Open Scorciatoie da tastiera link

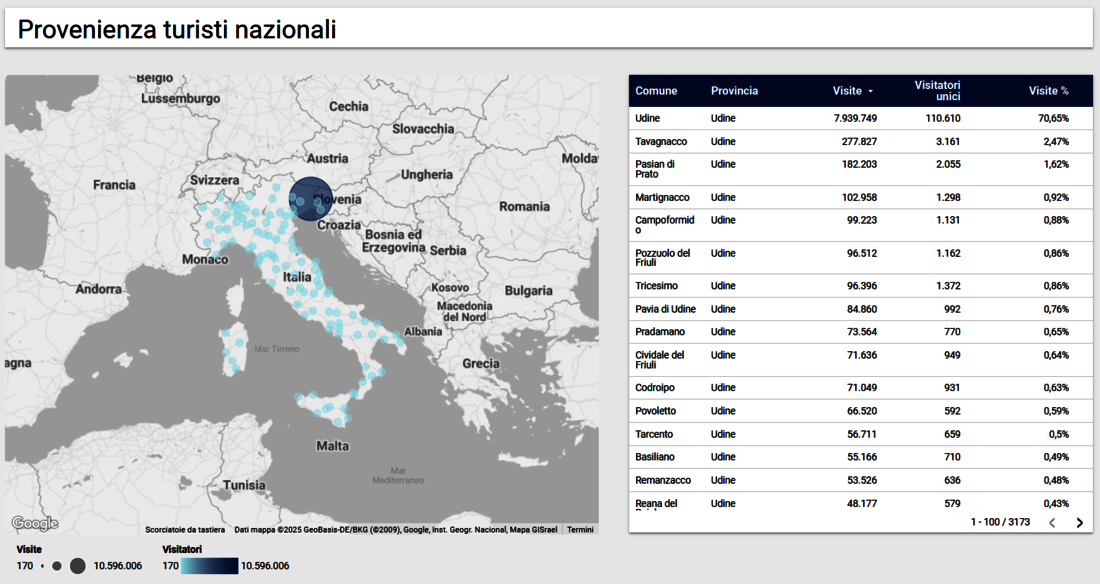pos(185,530)
